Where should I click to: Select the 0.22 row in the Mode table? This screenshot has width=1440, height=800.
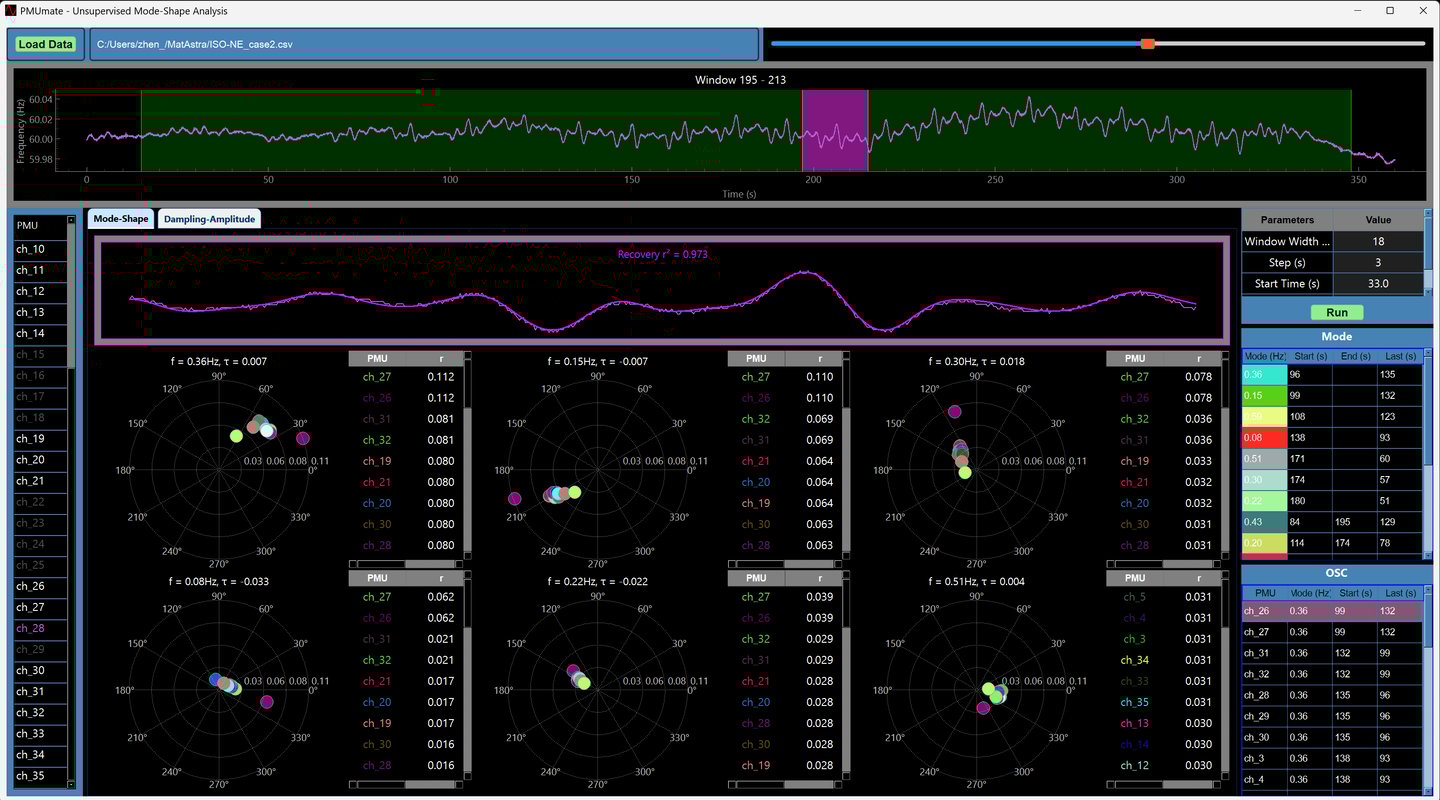[x=1332, y=501]
